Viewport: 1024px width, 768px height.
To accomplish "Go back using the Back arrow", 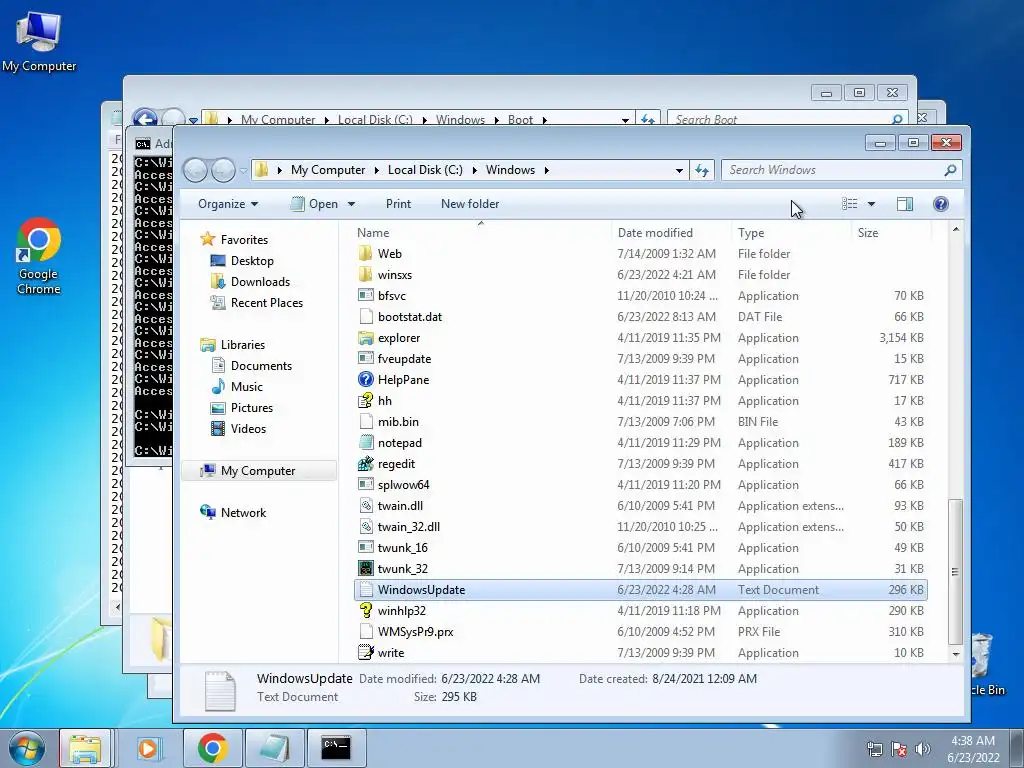I will point(195,170).
